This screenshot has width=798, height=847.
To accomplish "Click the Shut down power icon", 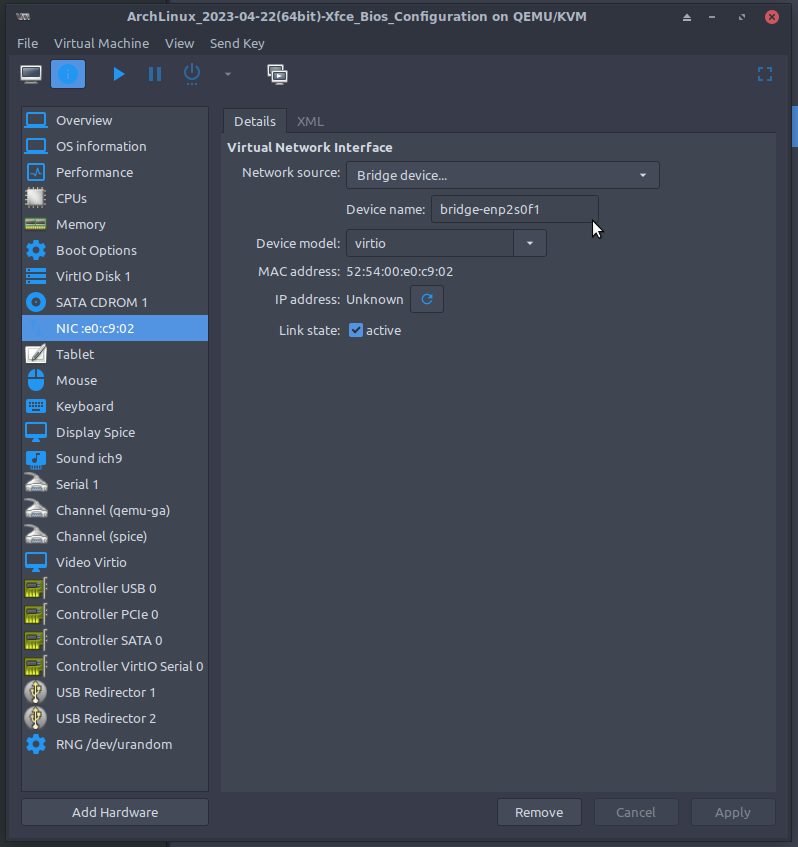I will click(x=192, y=74).
